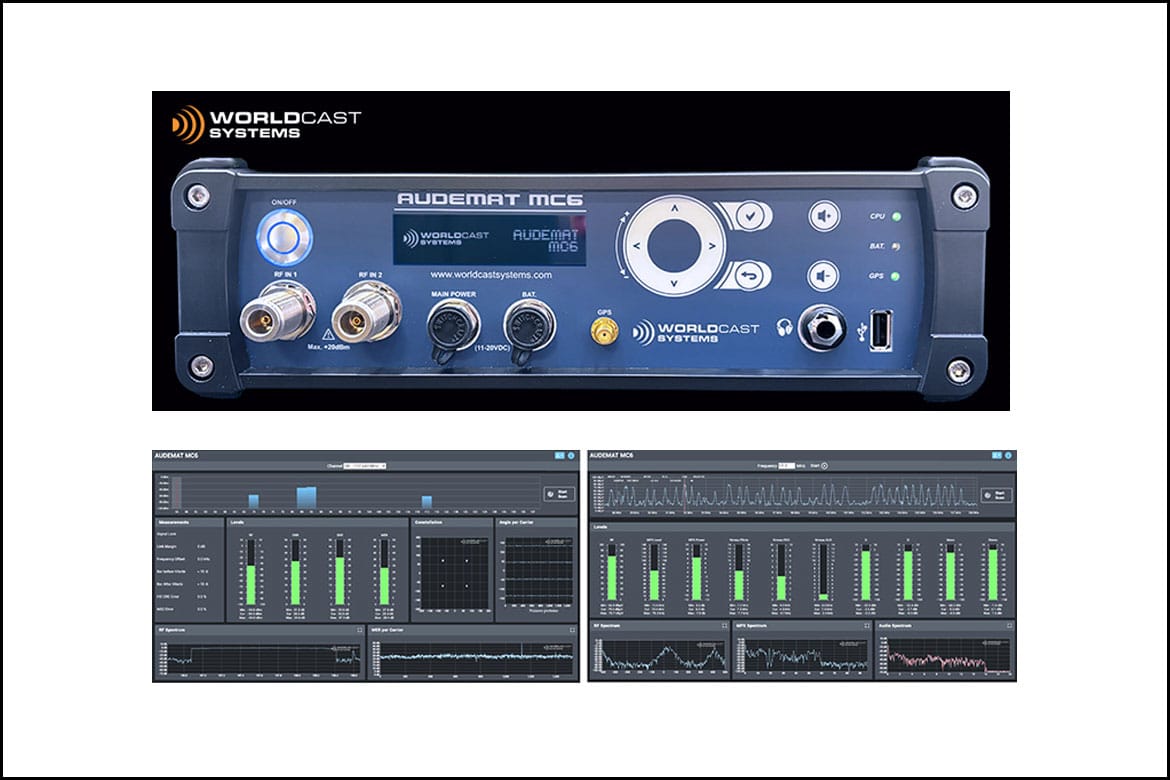Click the gold GPS antenna connector
The height and width of the screenshot is (780, 1170).
tap(604, 331)
